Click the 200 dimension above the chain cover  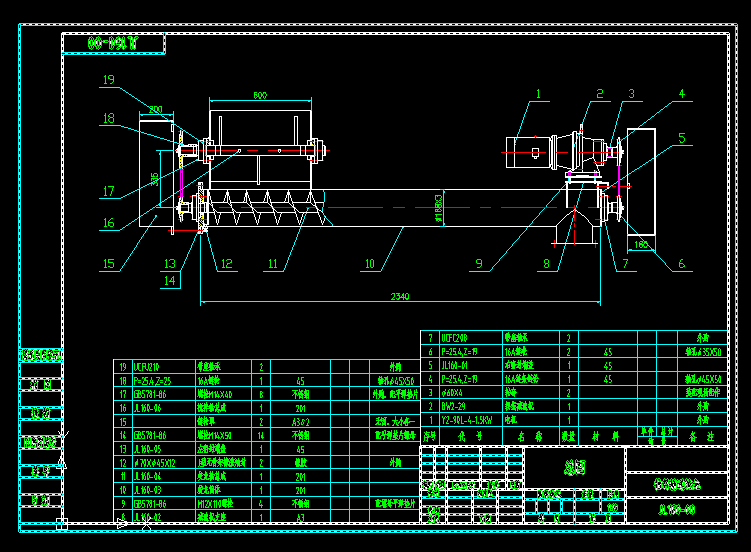pos(156,109)
